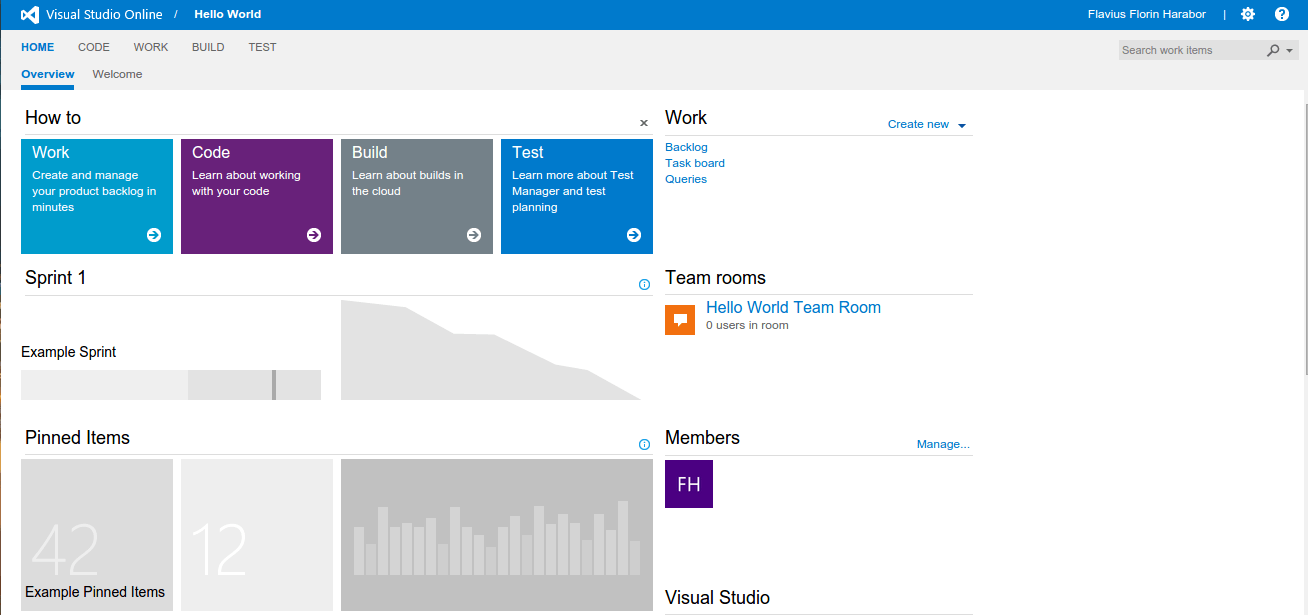Select the Overview tab
Viewport: 1308px width, 615px height.
(x=48, y=75)
